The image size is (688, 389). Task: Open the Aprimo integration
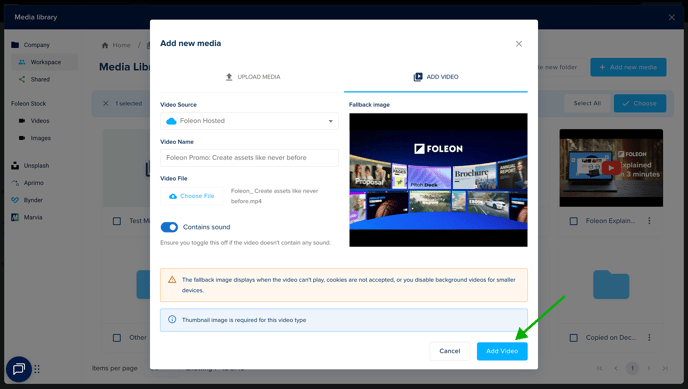[28, 183]
